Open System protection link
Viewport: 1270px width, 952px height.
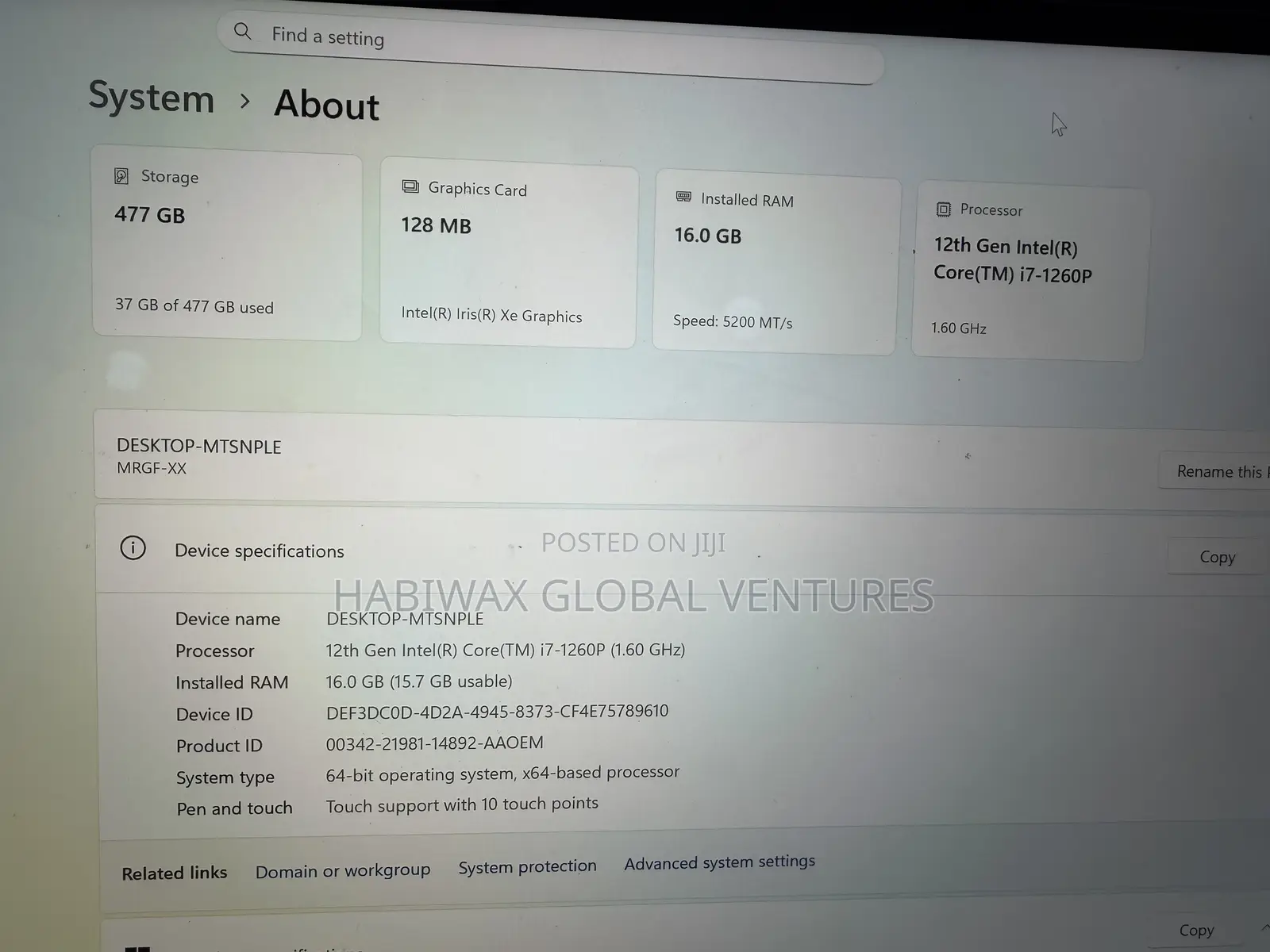coord(527,866)
